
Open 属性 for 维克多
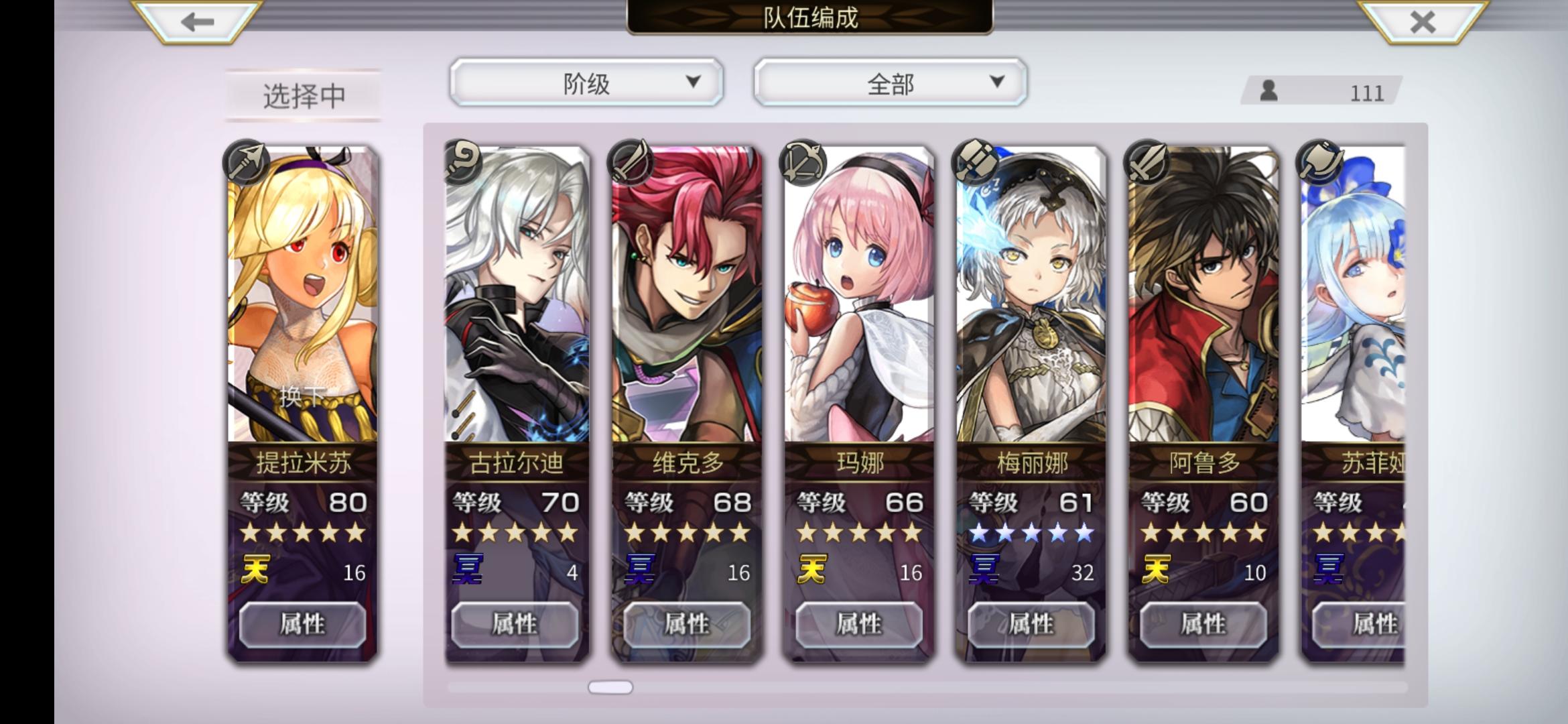coord(687,624)
